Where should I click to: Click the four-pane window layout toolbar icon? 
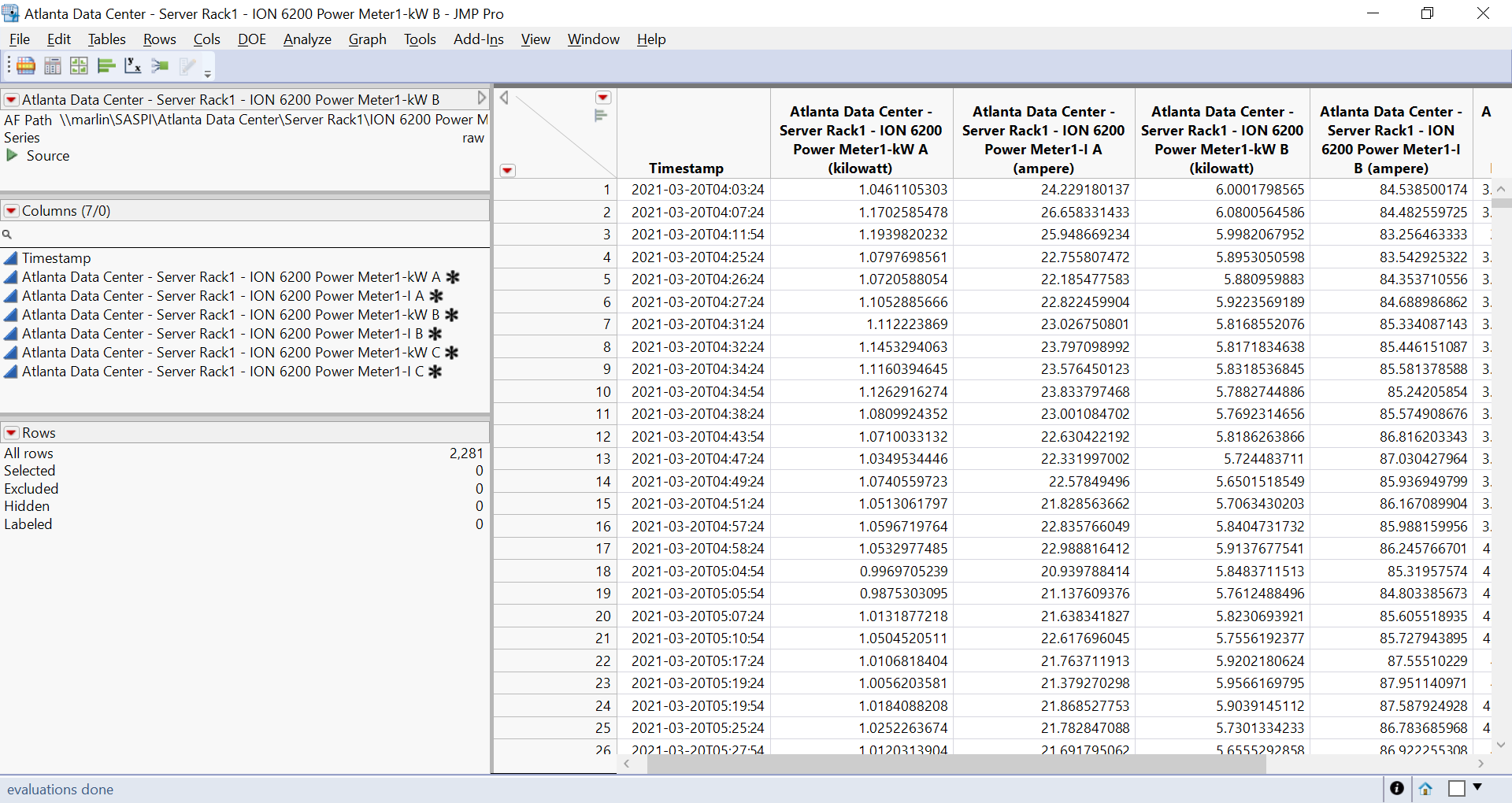click(x=79, y=65)
